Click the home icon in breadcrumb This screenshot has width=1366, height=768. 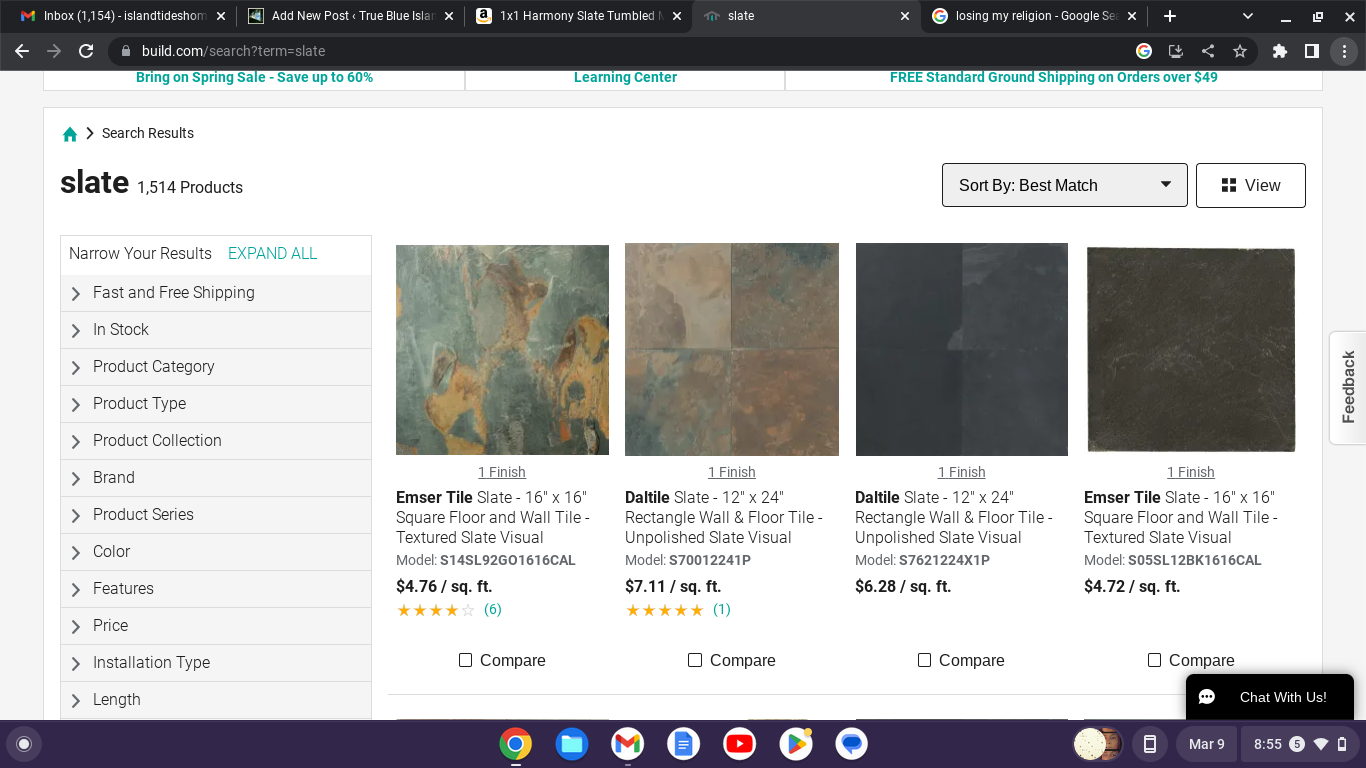pyautogui.click(x=70, y=134)
